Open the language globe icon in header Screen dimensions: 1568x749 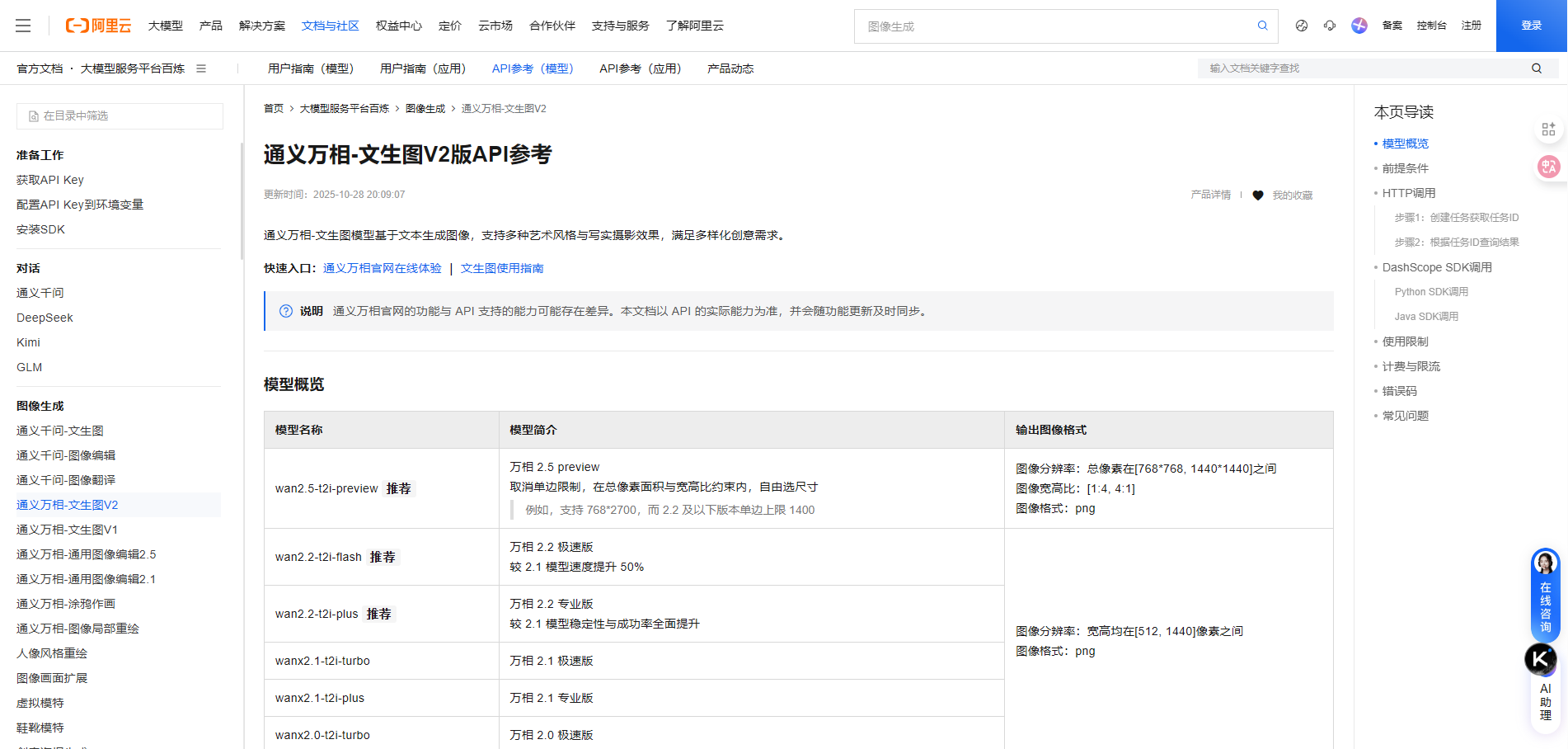pyautogui.click(x=1301, y=26)
